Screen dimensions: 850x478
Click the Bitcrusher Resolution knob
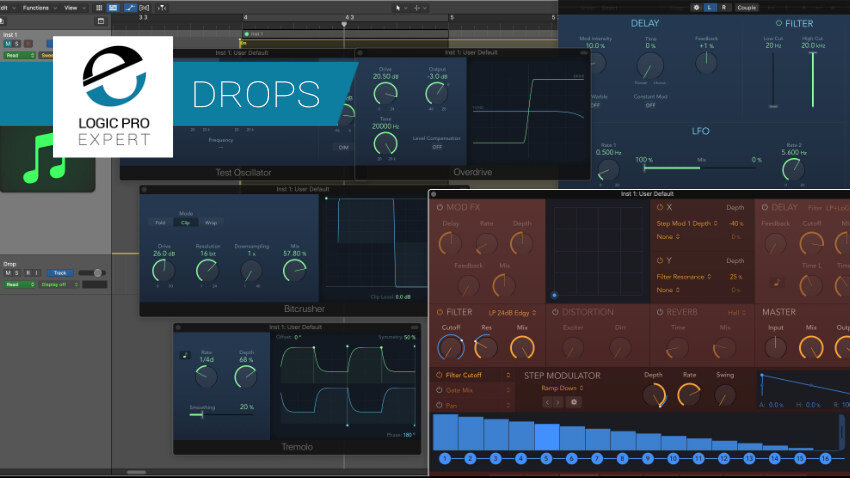(207, 270)
